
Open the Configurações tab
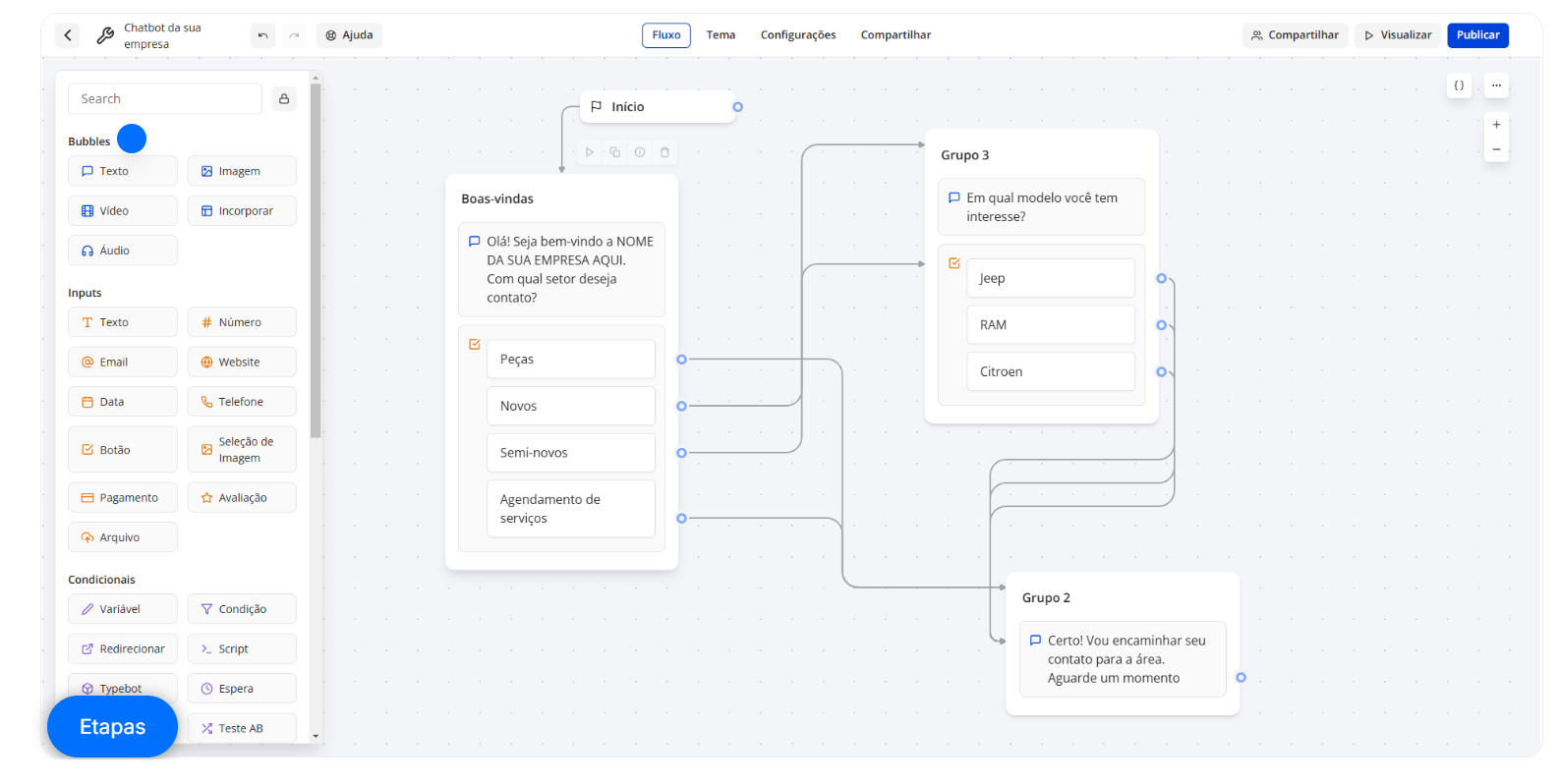(797, 35)
